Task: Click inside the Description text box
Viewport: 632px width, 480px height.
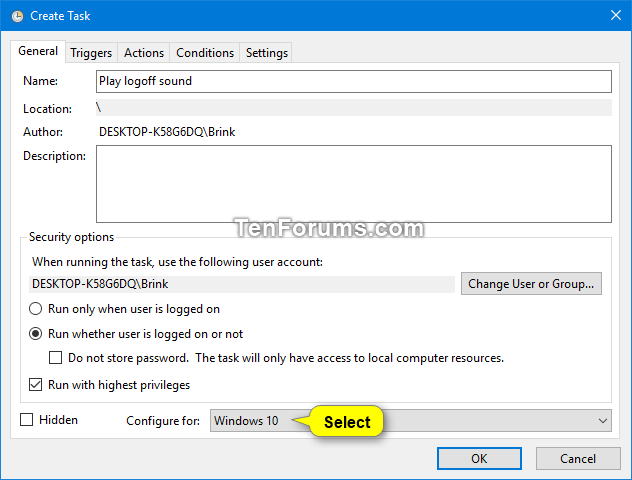Action: [x=353, y=184]
